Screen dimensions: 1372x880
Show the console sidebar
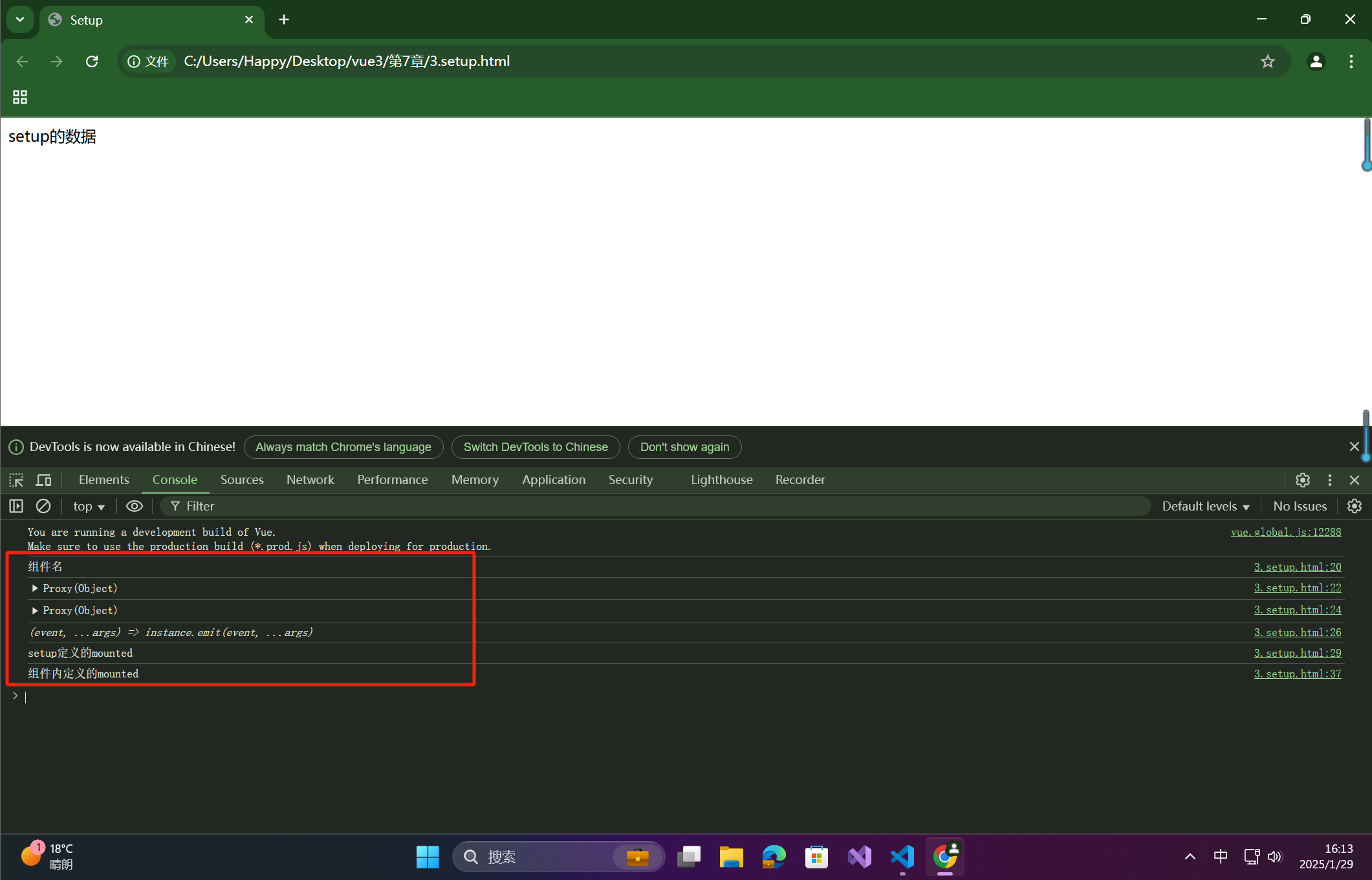pos(16,507)
